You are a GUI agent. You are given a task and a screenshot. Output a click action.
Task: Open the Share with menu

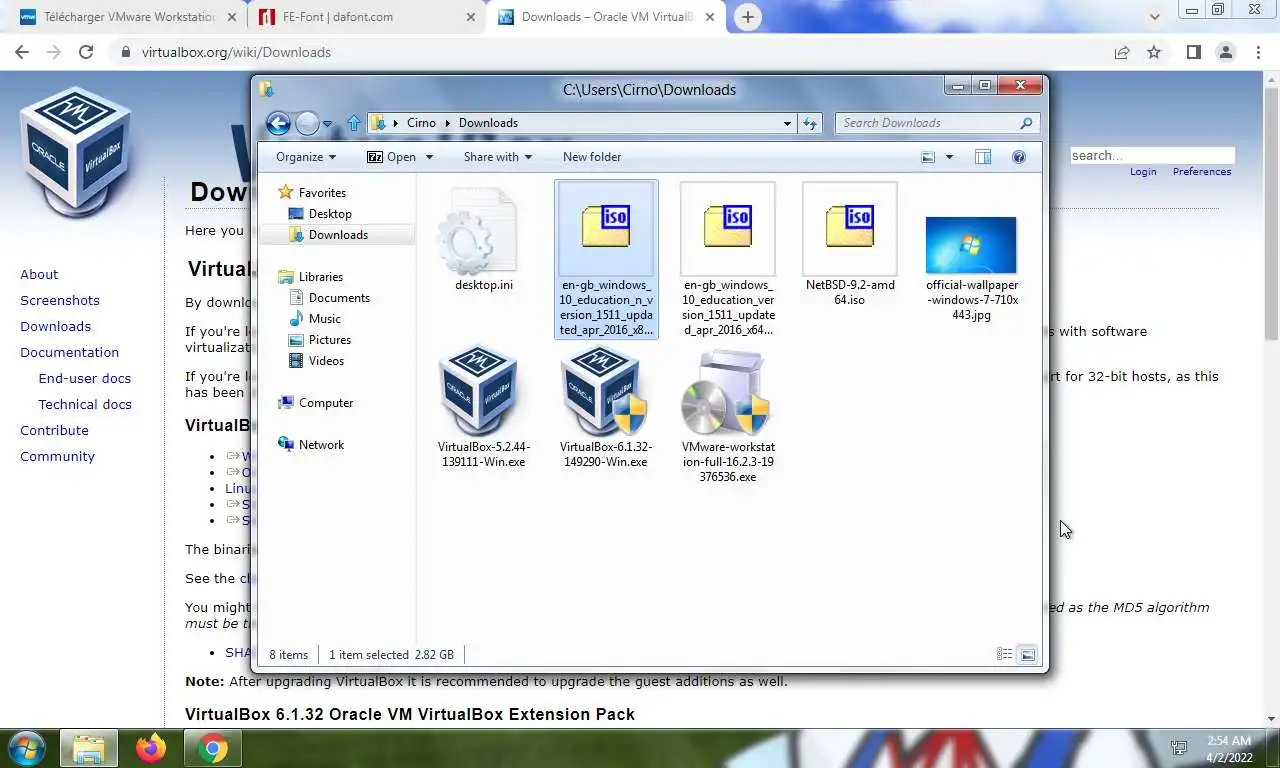(498, 157)
